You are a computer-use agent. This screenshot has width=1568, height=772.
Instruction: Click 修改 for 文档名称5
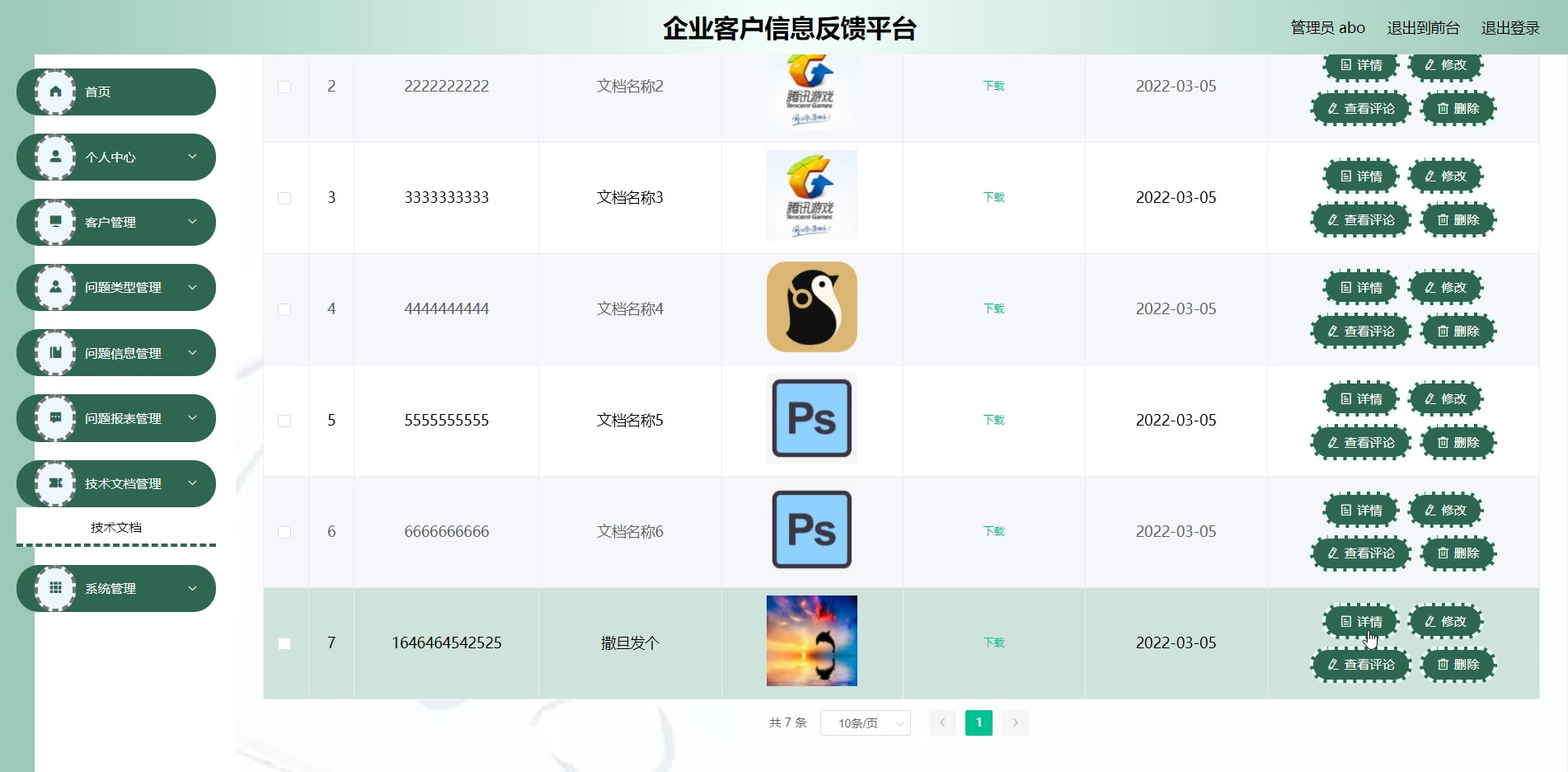click(x=1446, y=399)
